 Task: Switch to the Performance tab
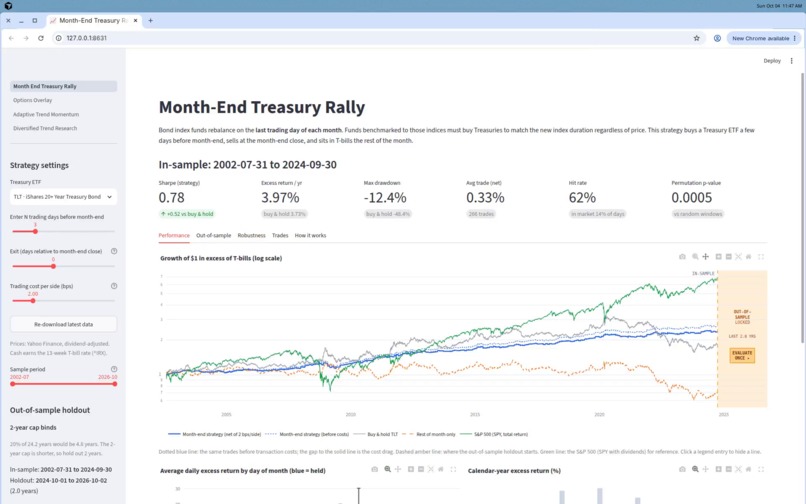tap(174, 236)
